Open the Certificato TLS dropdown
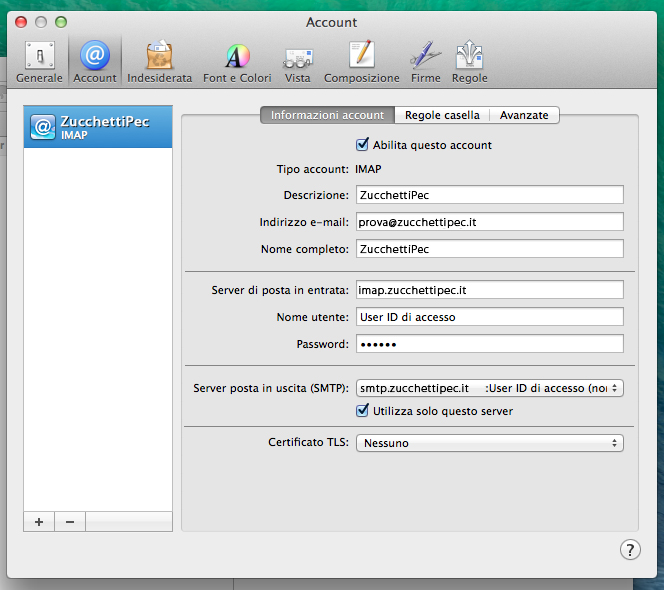664x590 pixels. pos(490,443)
